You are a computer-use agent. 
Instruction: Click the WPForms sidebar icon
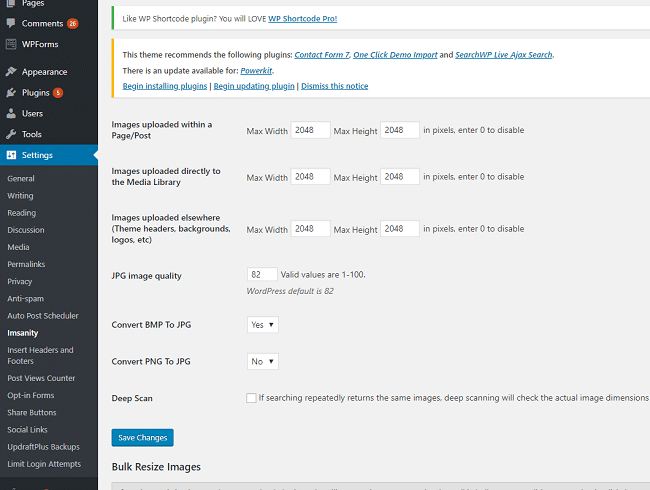tap(11, 44)
